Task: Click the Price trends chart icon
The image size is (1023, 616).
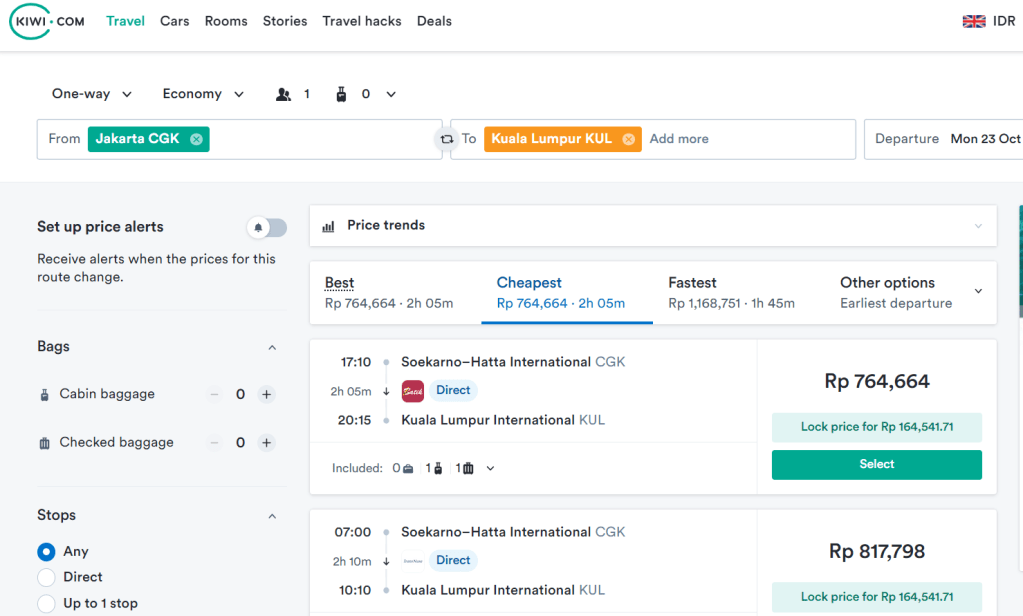Action: (328, 226)
